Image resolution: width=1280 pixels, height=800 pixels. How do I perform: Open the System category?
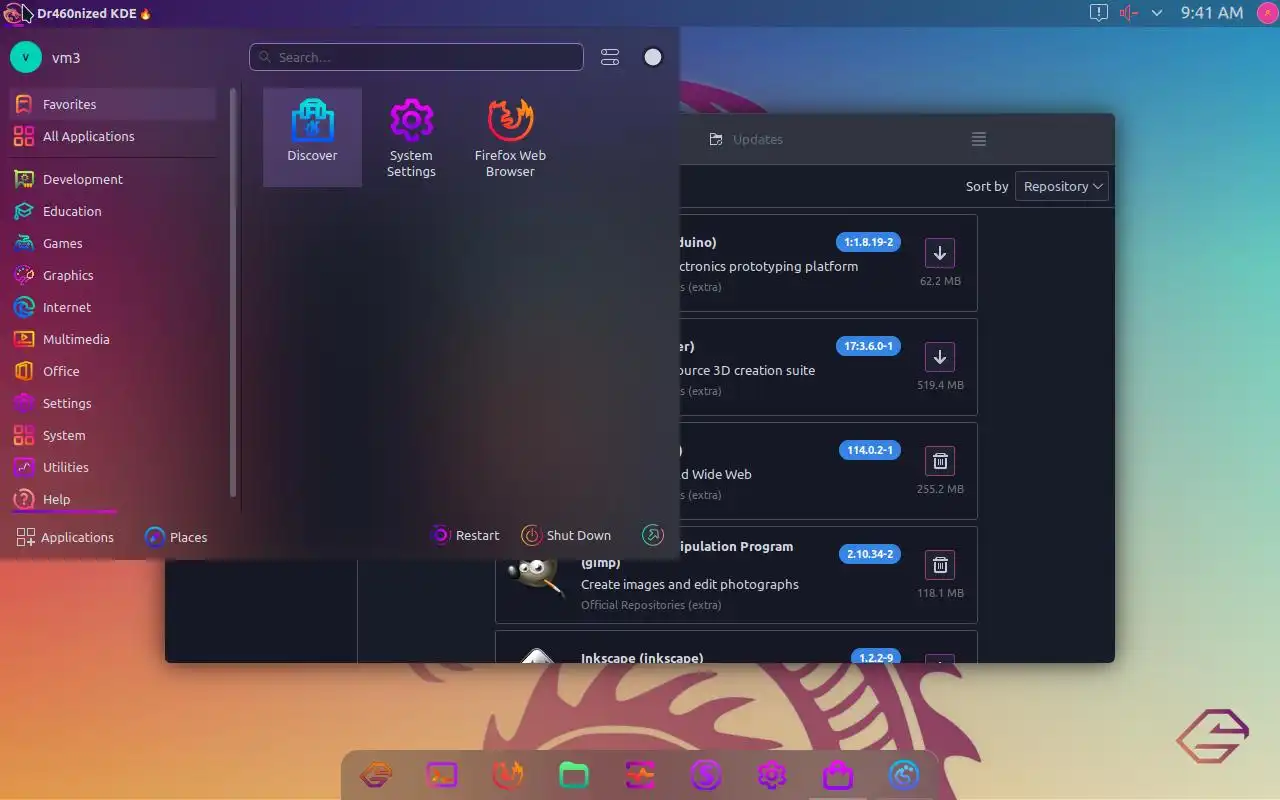(x=112, y=435)
